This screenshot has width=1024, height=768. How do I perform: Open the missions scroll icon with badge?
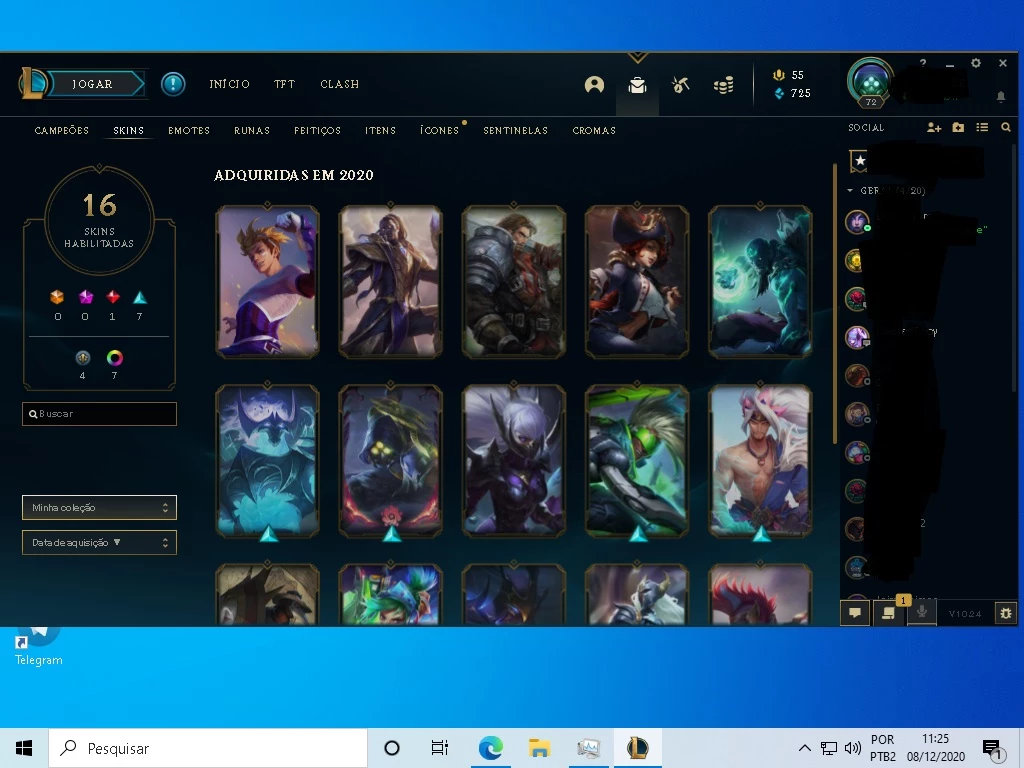(x=889, y=613)
